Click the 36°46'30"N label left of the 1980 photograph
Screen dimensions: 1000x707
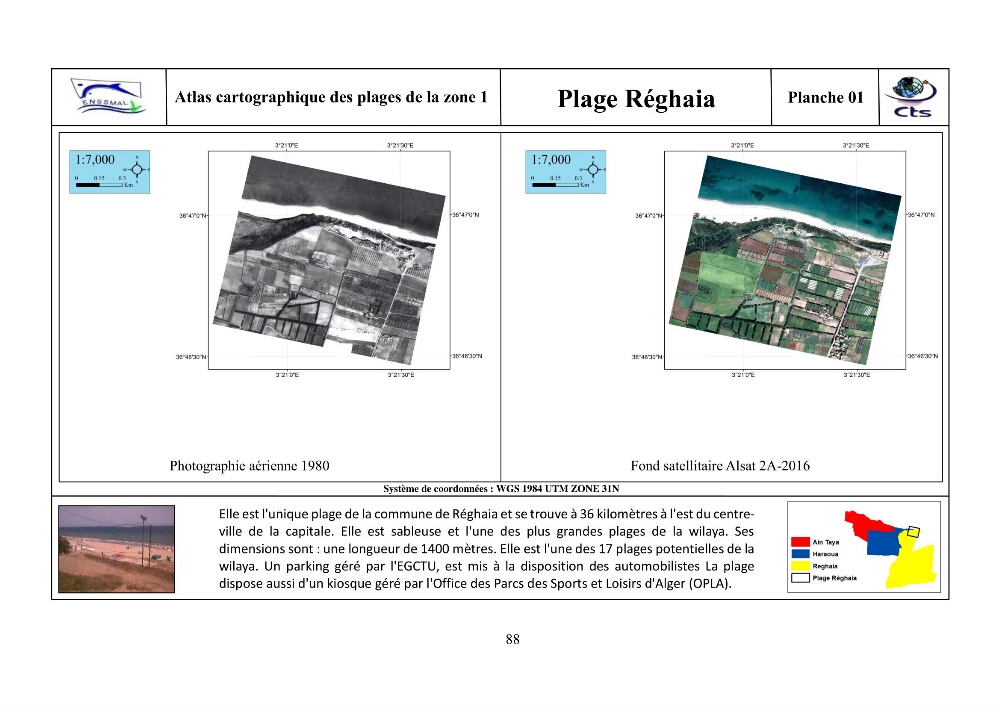(191, 357)
